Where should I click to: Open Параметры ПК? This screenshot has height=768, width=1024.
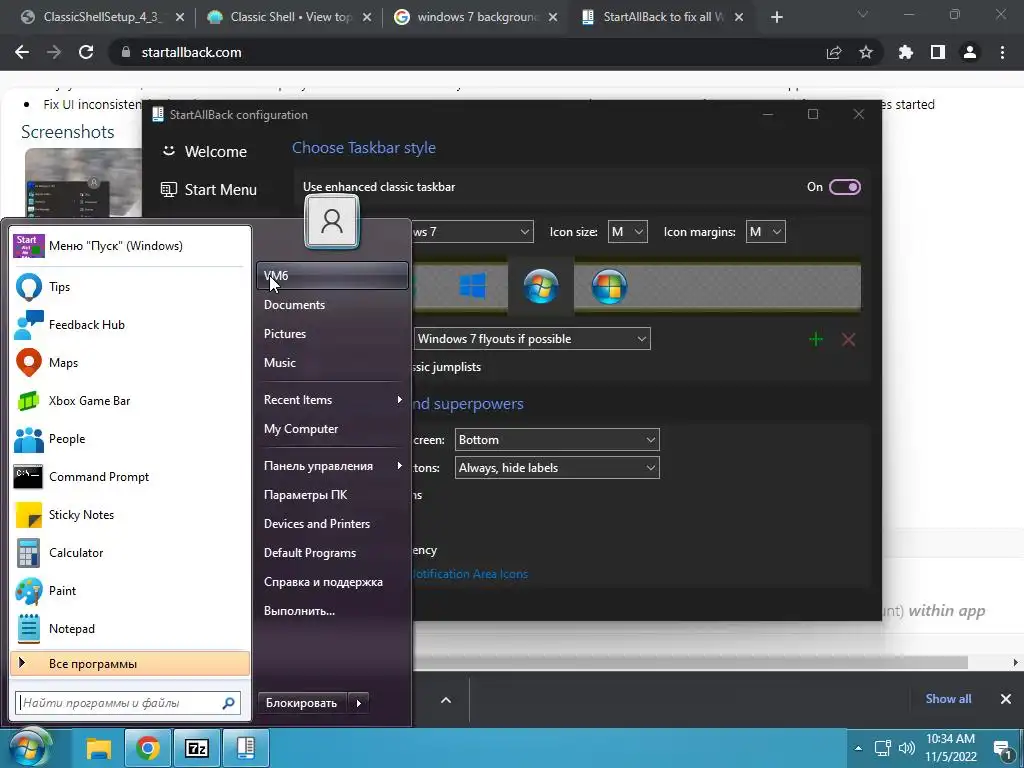(x=332, y=495)
